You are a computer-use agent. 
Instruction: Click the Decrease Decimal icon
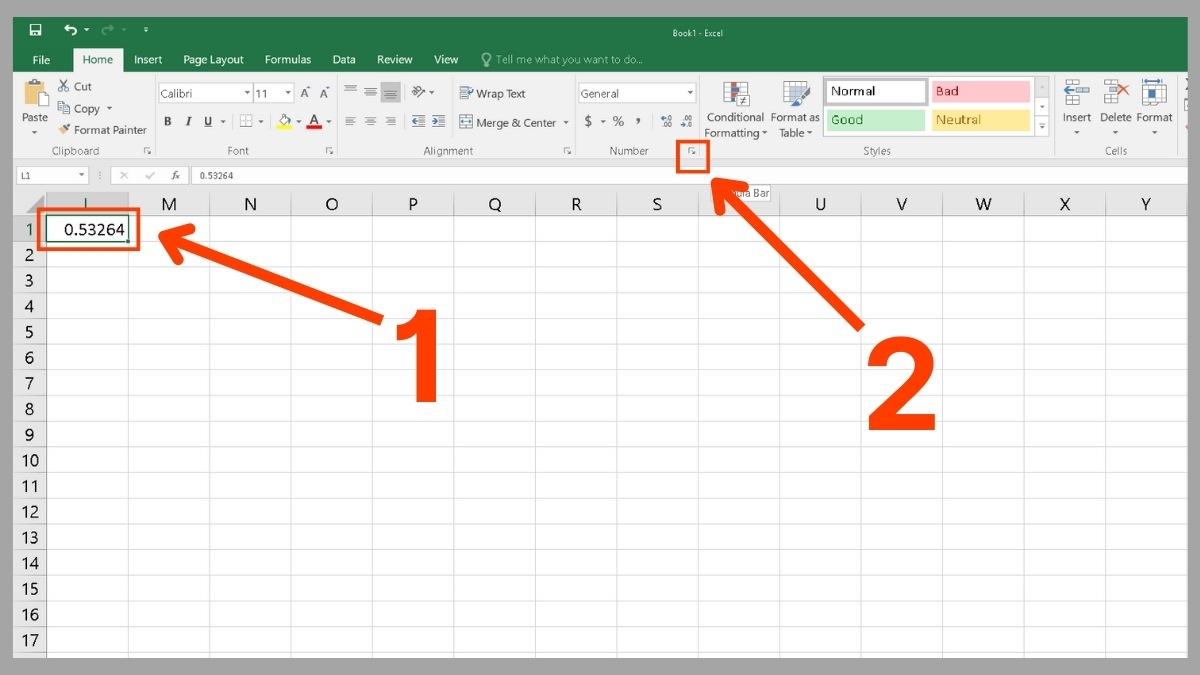point(687,121)
